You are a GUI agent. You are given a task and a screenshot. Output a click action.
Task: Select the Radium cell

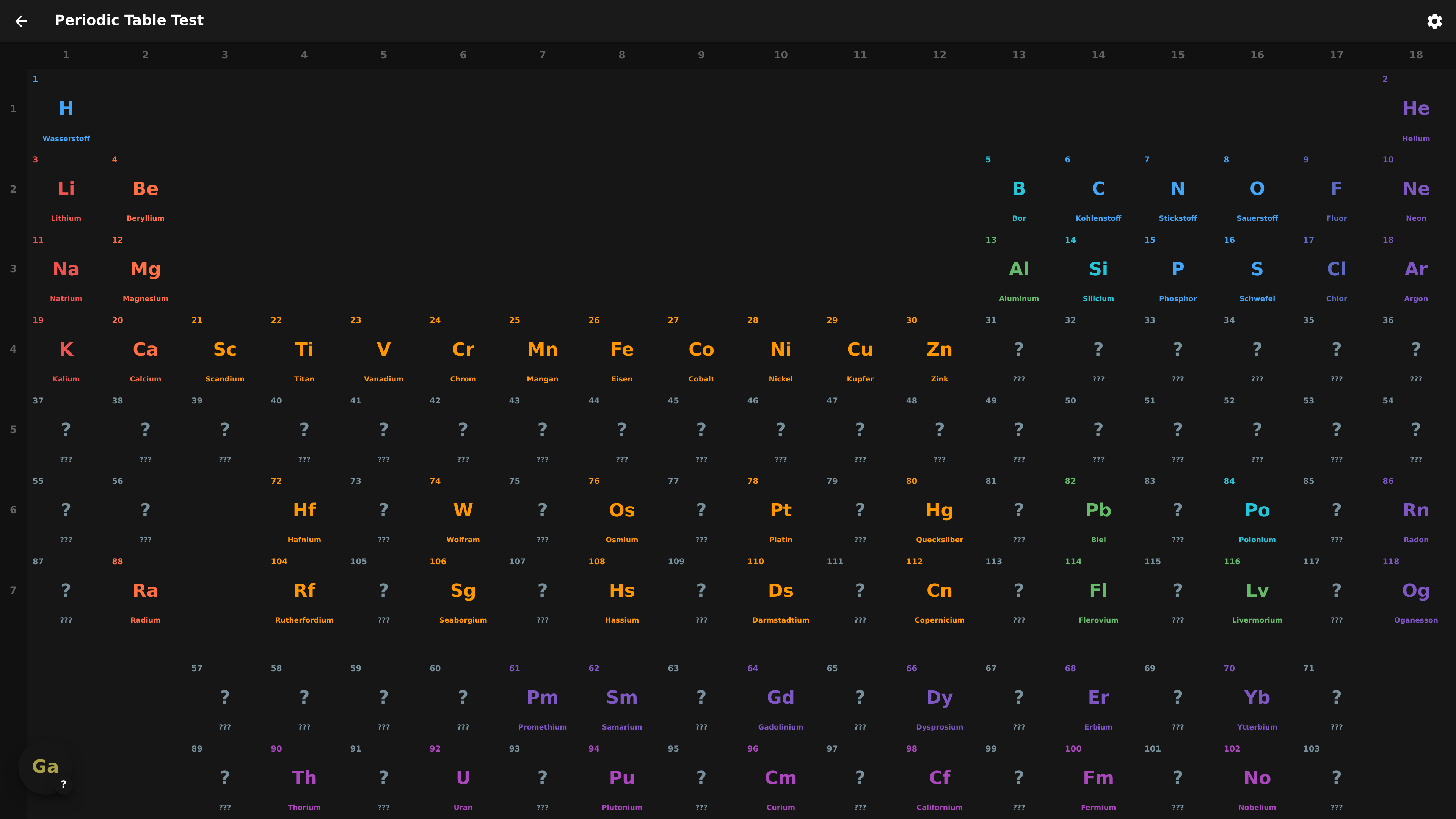click(145, 591)
